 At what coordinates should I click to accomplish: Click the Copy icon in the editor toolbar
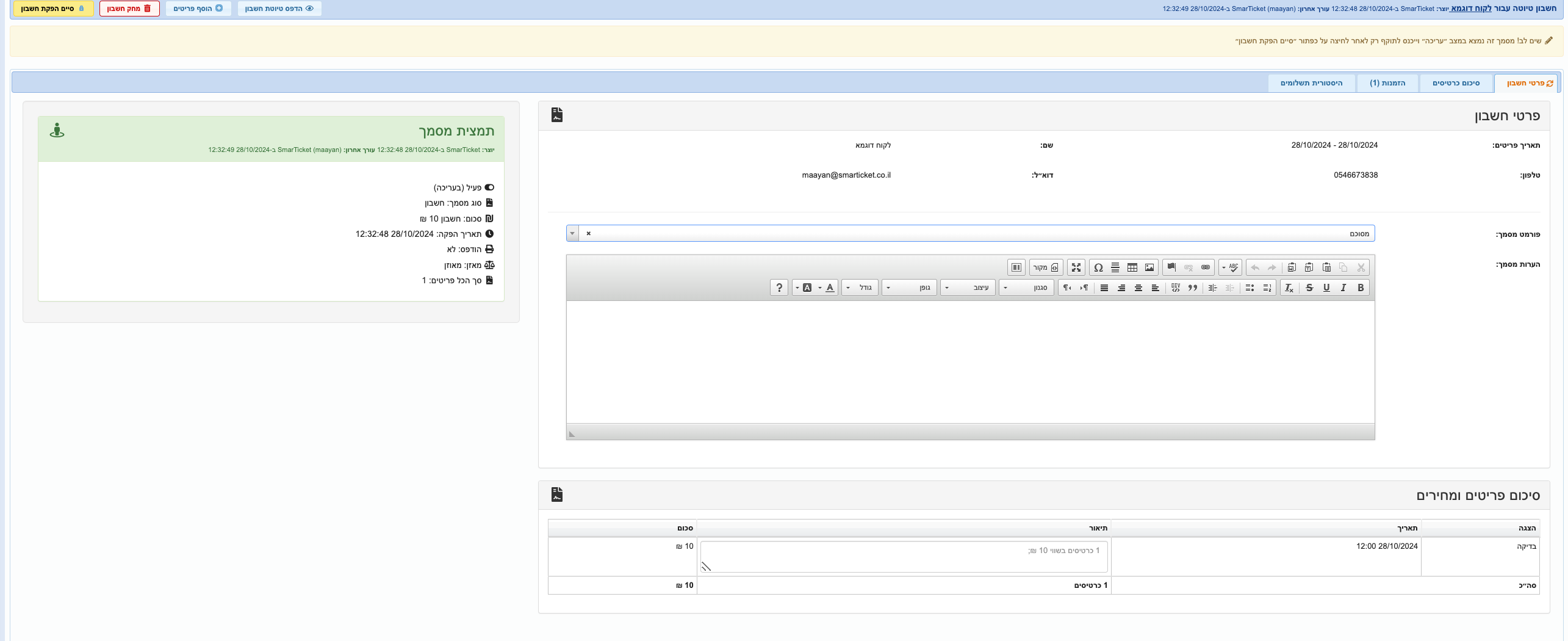(1343, 267)
